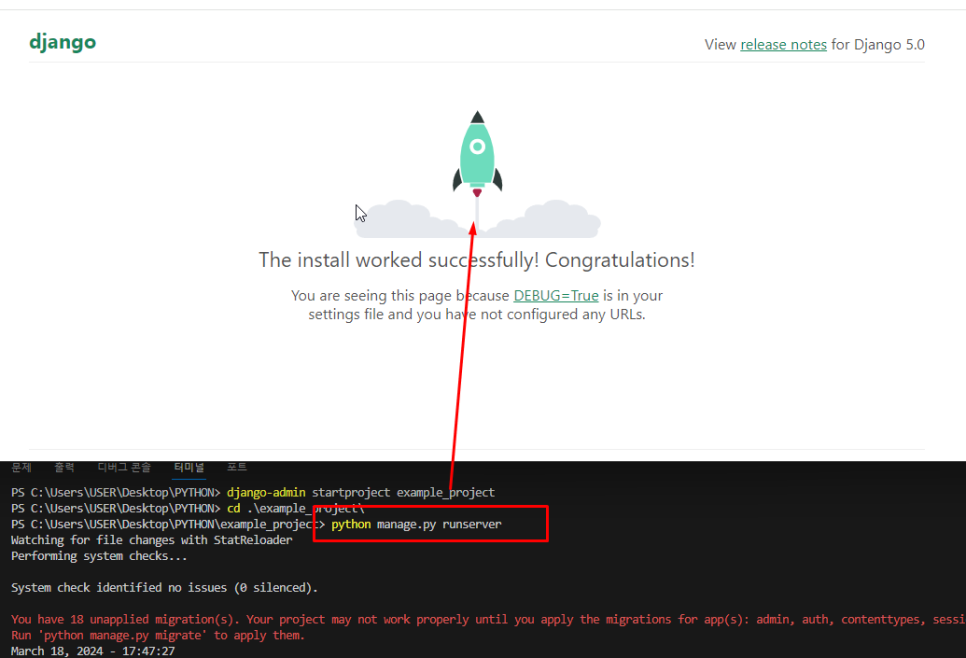966x658 pixels.
Task: Click the "Run 'python manage.py migrate'" line
Action: click(158, 635)
